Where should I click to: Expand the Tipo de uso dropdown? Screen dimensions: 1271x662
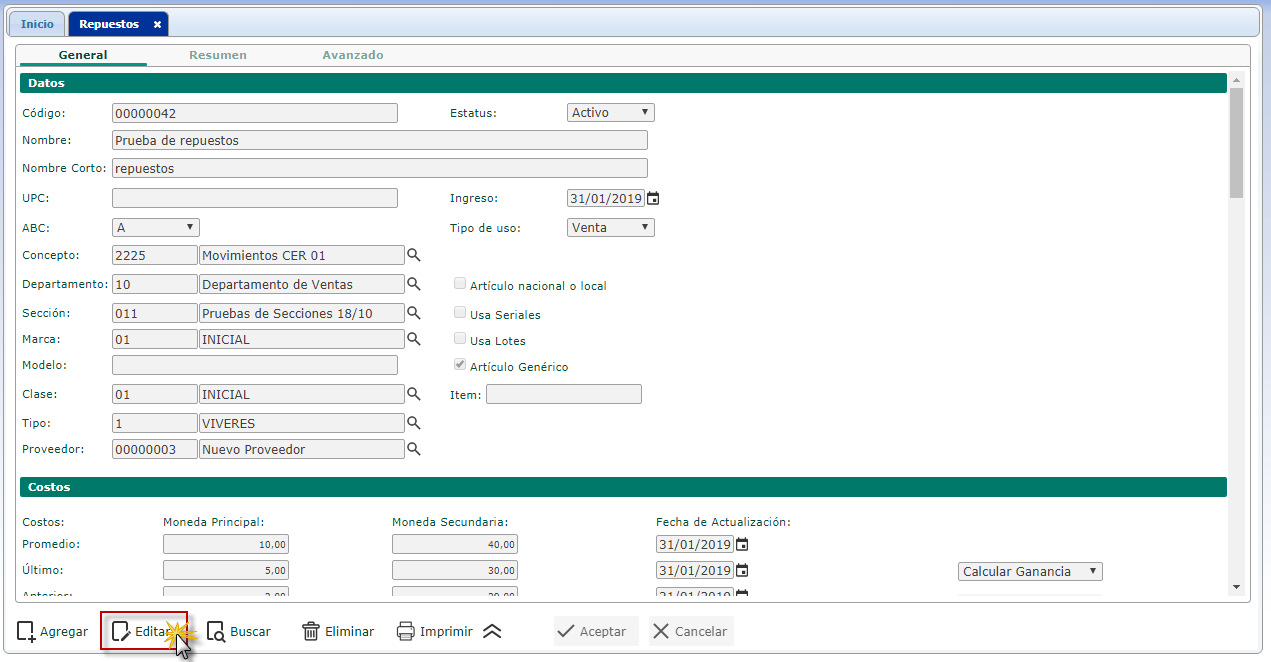(x=610, y=227)
